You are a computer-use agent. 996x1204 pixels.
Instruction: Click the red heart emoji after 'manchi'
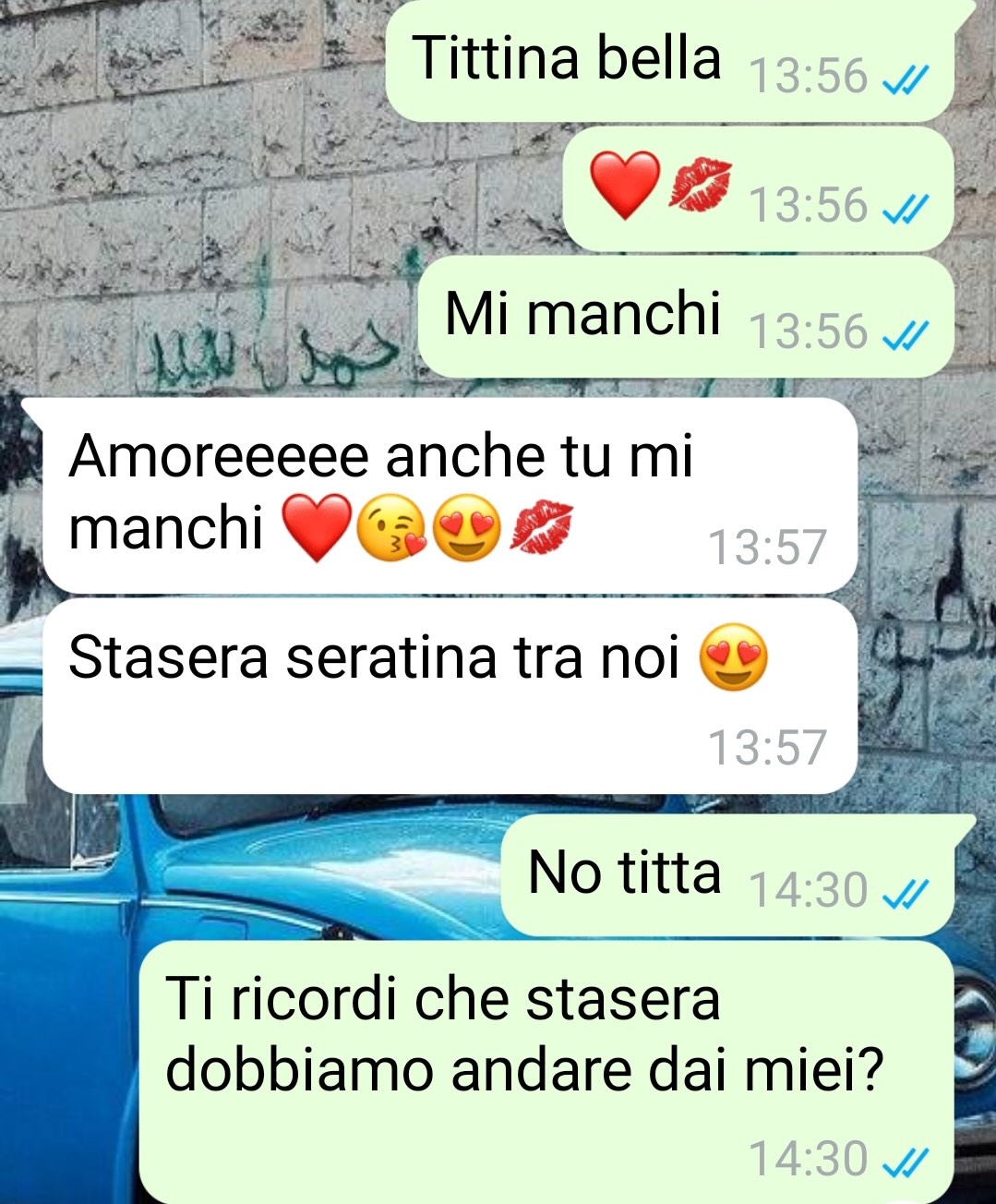[316, 528]
